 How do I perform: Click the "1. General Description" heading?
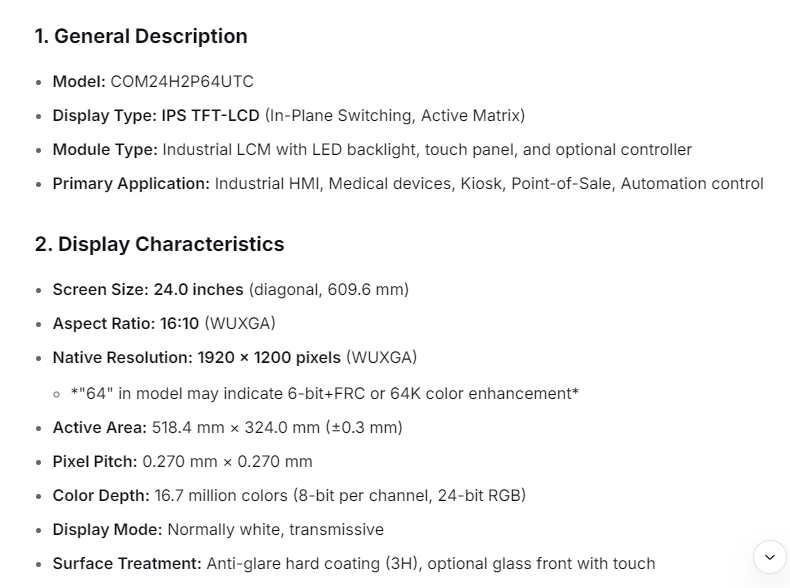(141, 36)
